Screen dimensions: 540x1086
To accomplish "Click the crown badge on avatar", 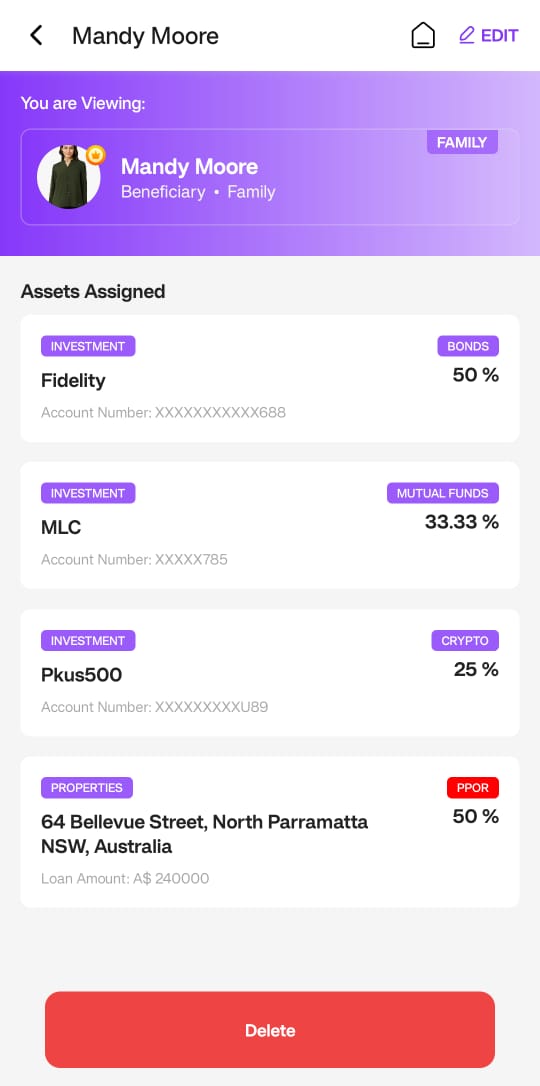I will tap(96, 155).
